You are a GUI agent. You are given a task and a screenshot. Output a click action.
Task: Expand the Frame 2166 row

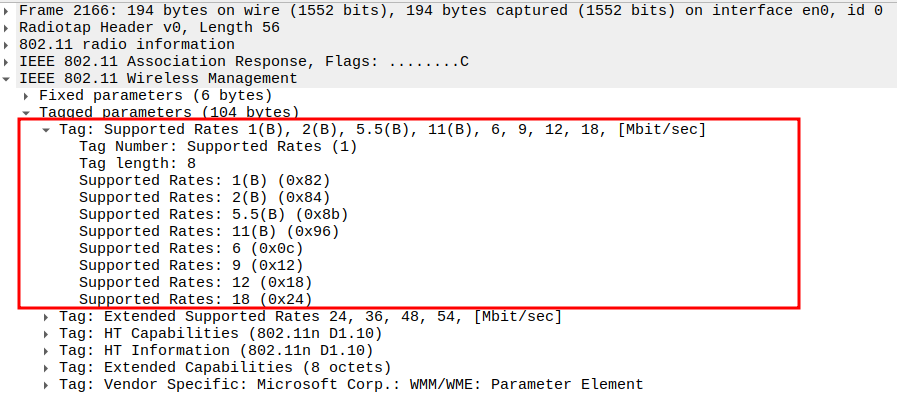pos(9,10)
